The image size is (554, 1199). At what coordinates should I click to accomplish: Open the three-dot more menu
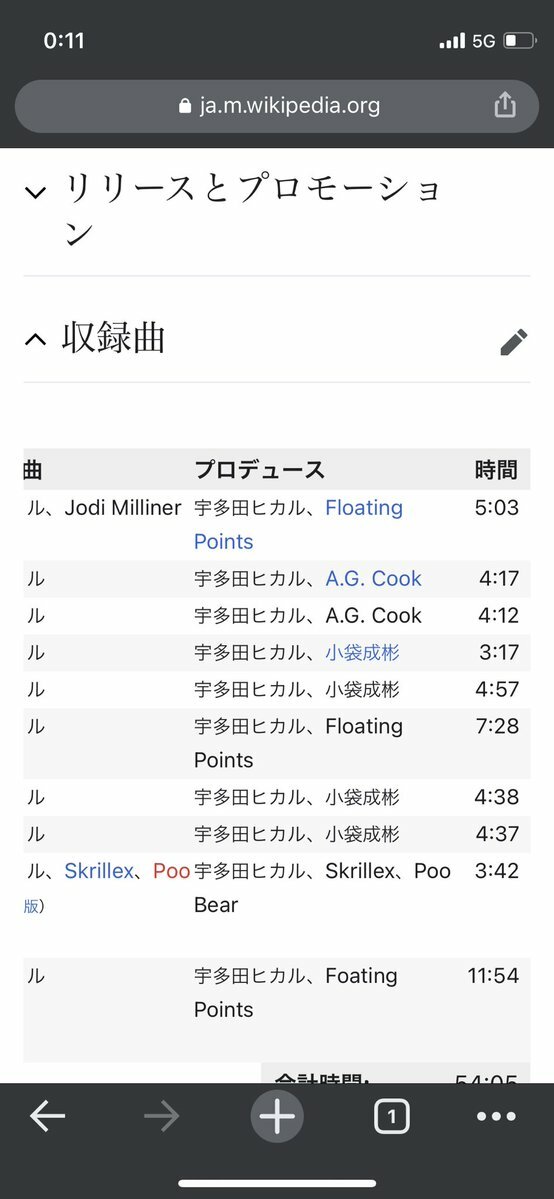pyautogui.click(x=496, y=1117)
